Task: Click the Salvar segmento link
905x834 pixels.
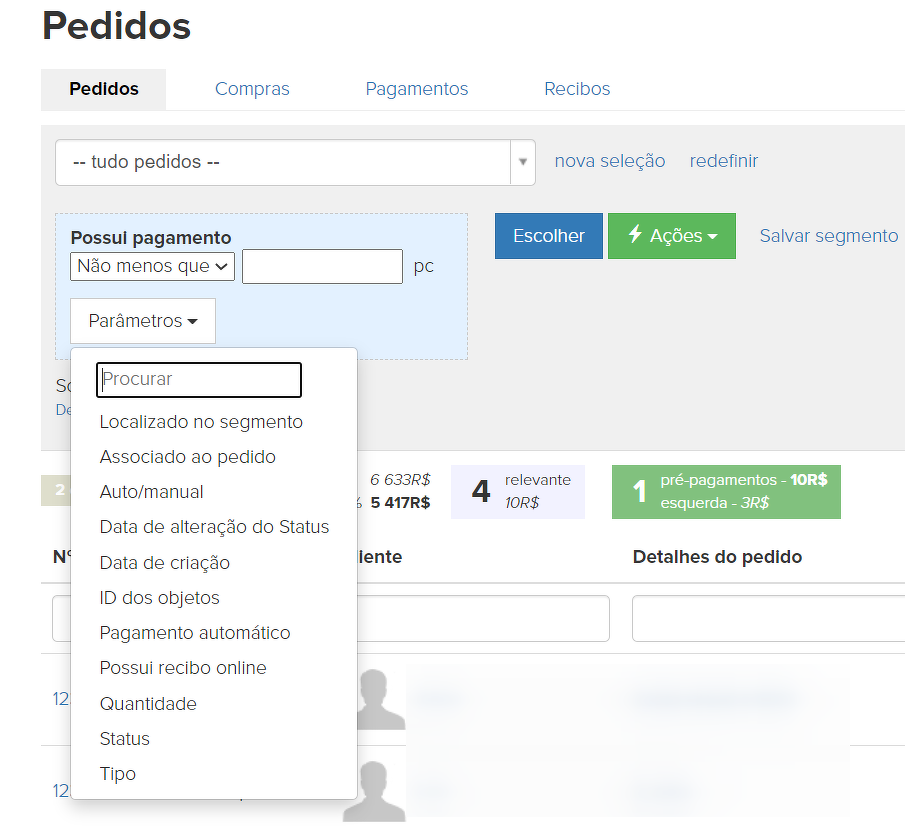Action: [828, 236]
